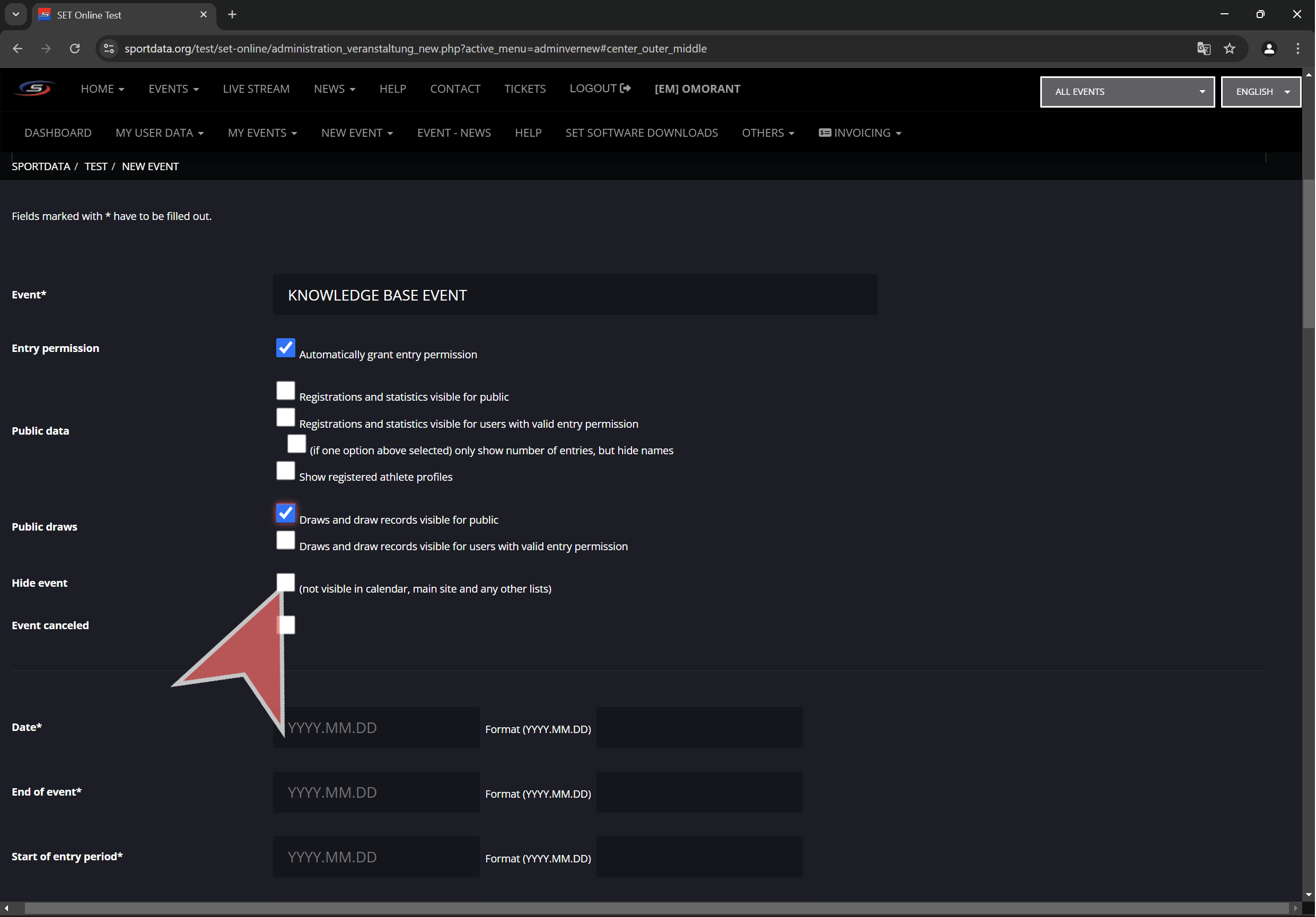Open SET SOFTWARE DOWNLOADS menu item

click(642, 133)
